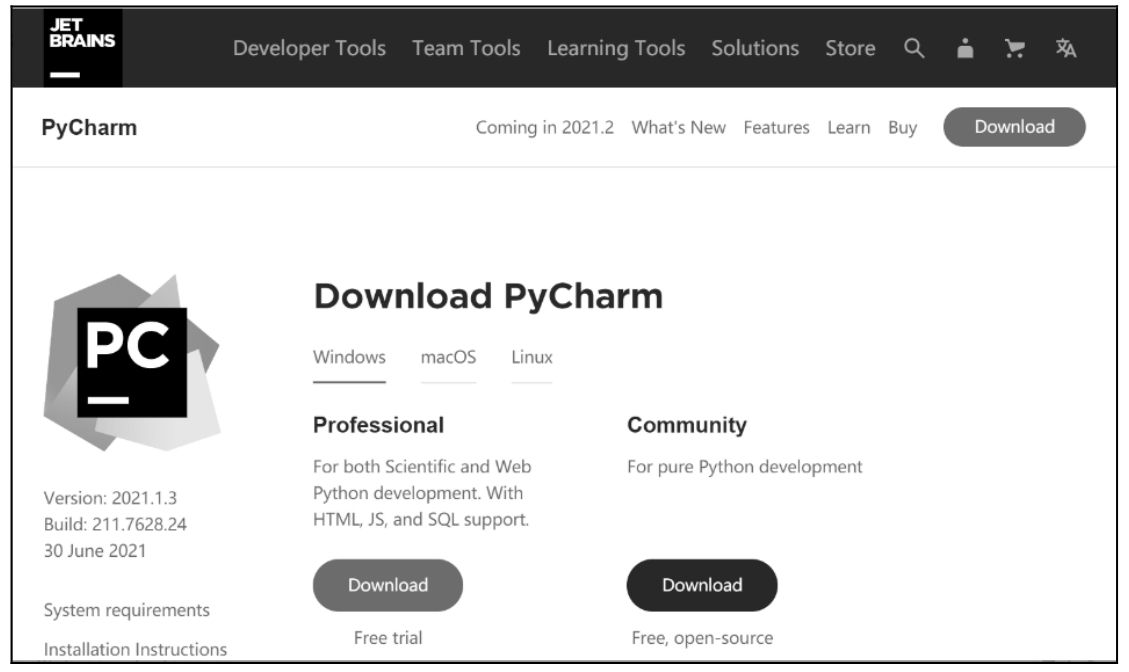Click the 30 June 2021 date
1129x672 pixels.
coord(94,551)
